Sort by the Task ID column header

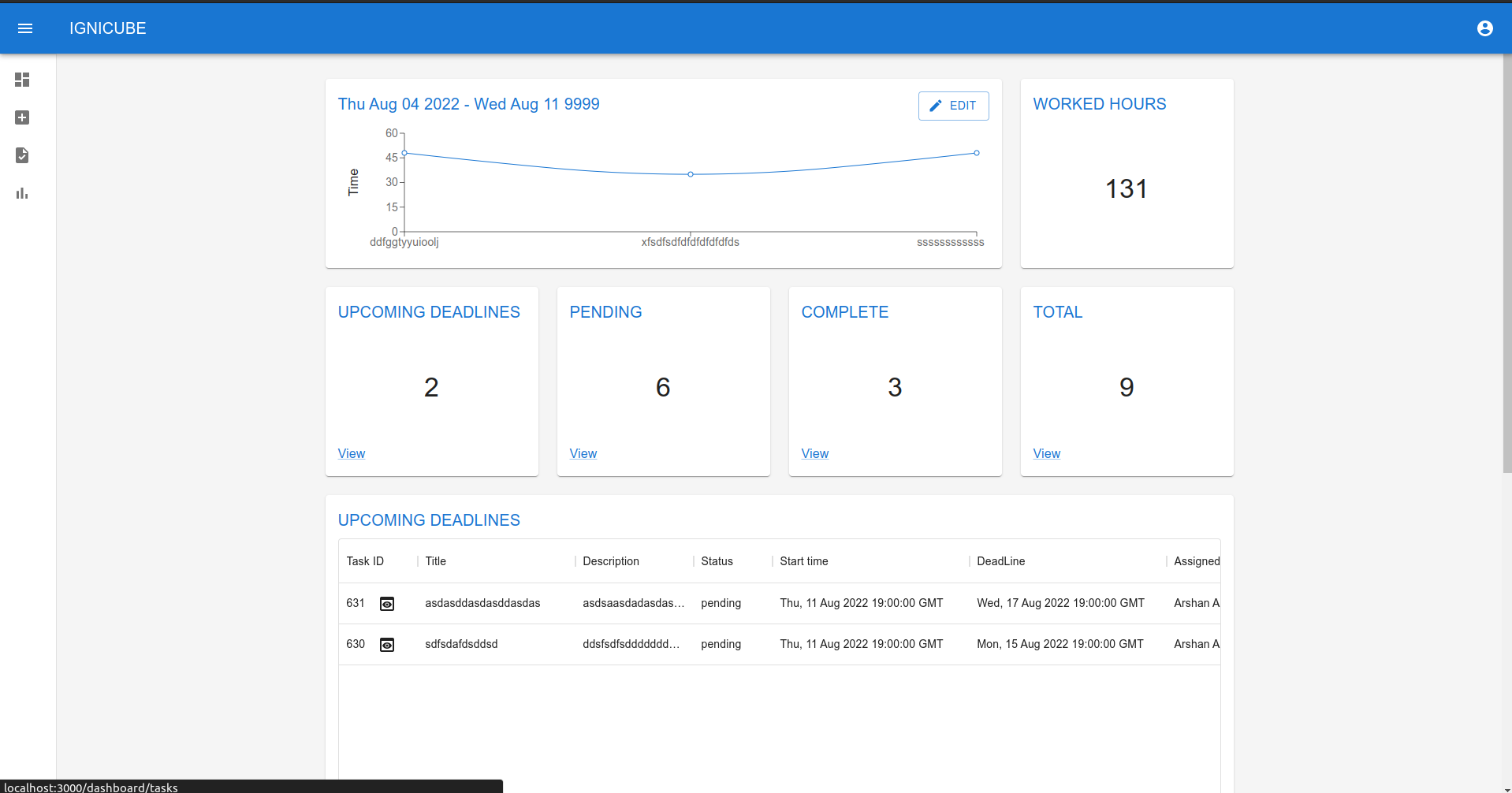pos(365,560)
